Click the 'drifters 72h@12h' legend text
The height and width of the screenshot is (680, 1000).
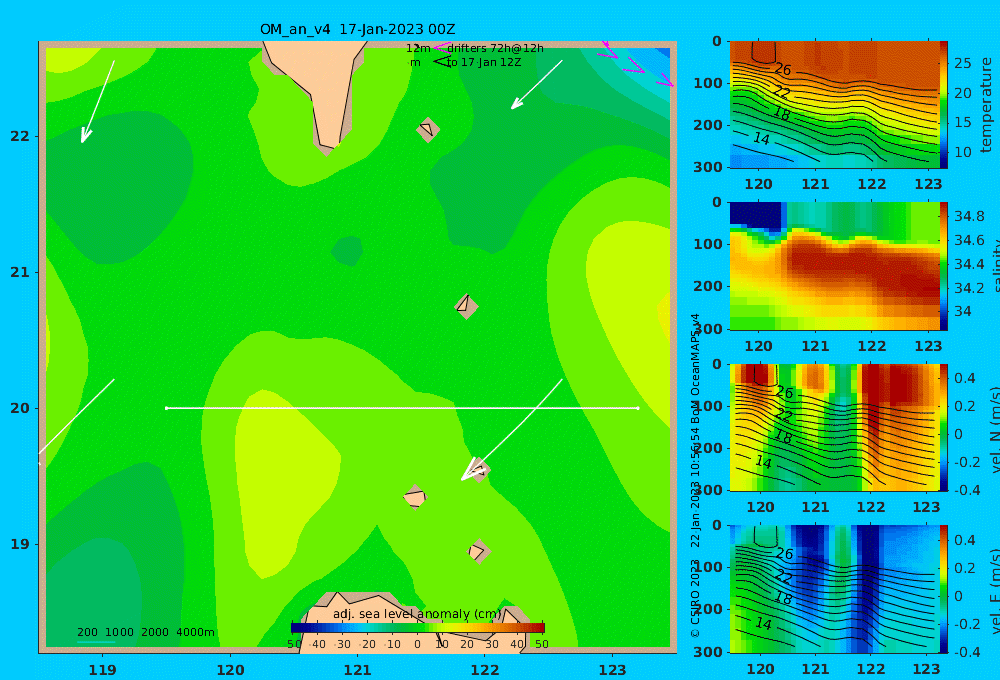[495, 48]
